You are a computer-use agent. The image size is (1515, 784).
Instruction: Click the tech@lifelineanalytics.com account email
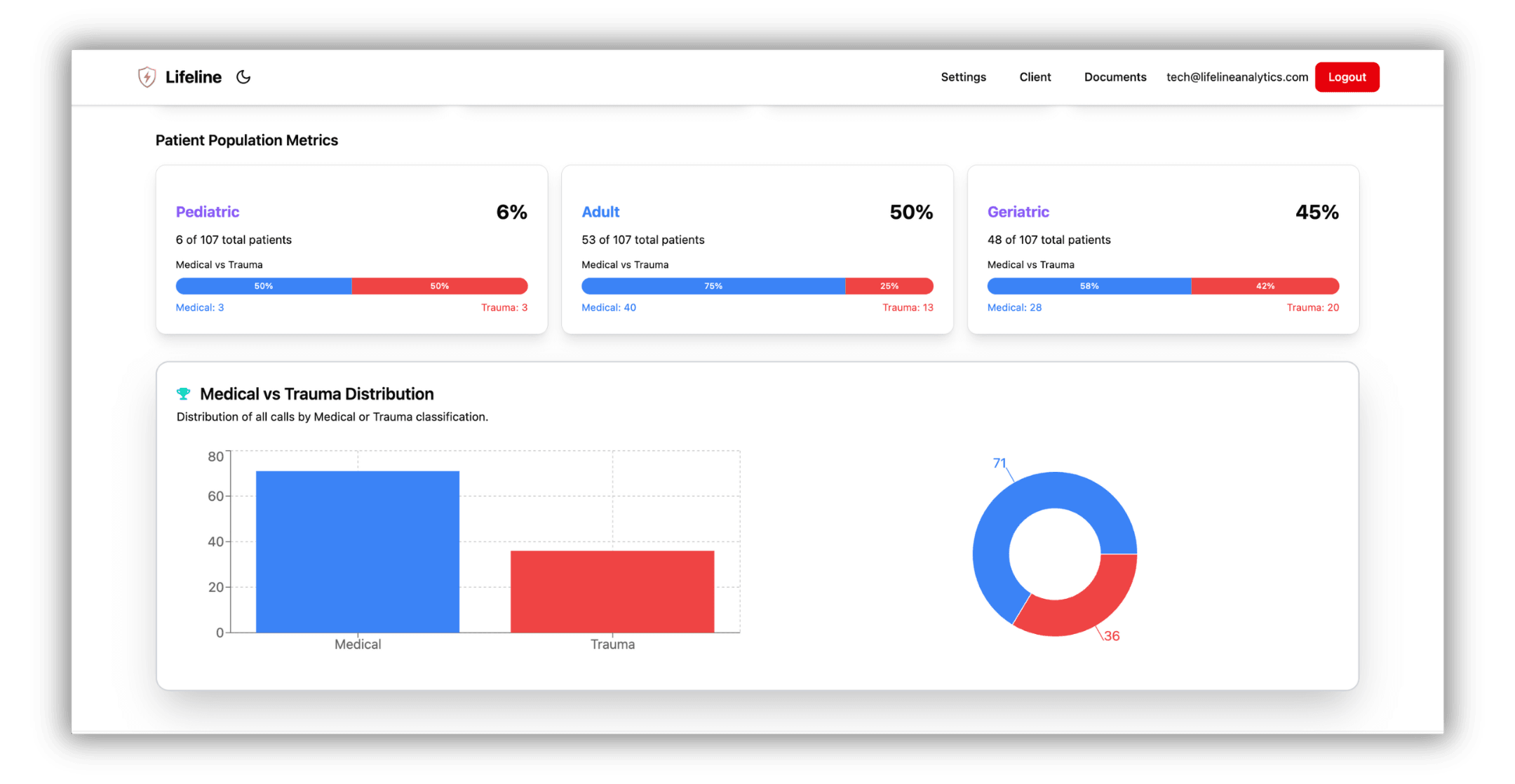coord(1237,77)
